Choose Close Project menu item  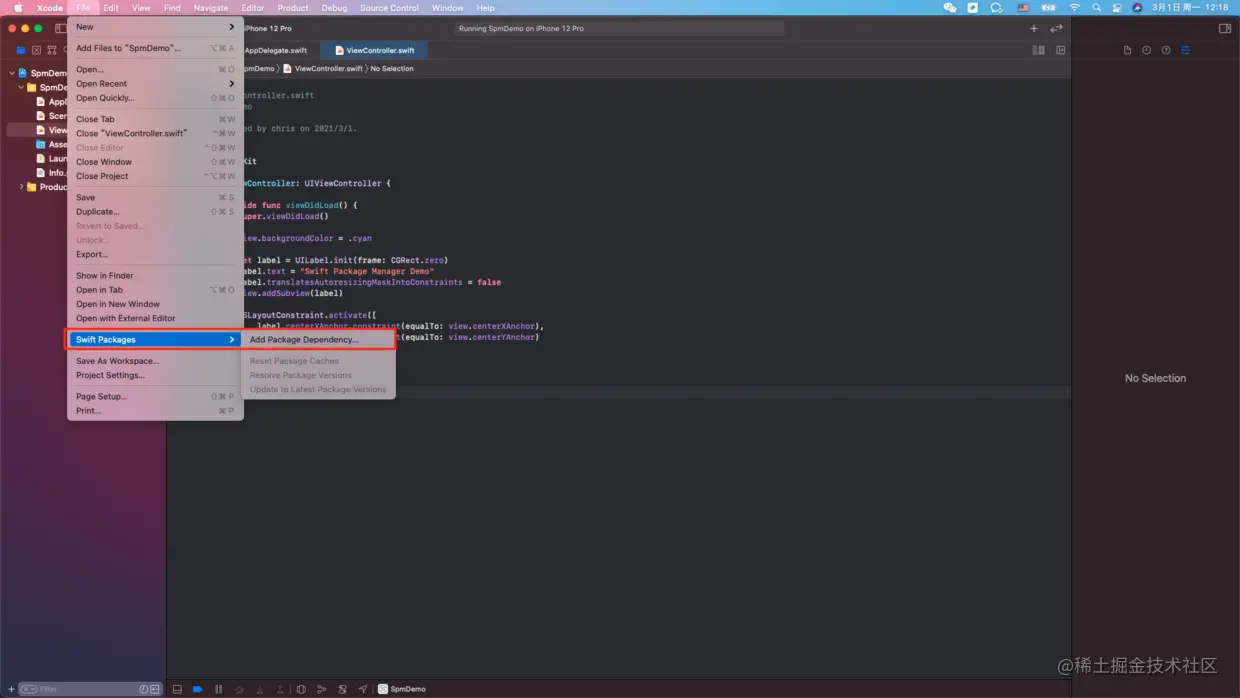coord(155,176)
